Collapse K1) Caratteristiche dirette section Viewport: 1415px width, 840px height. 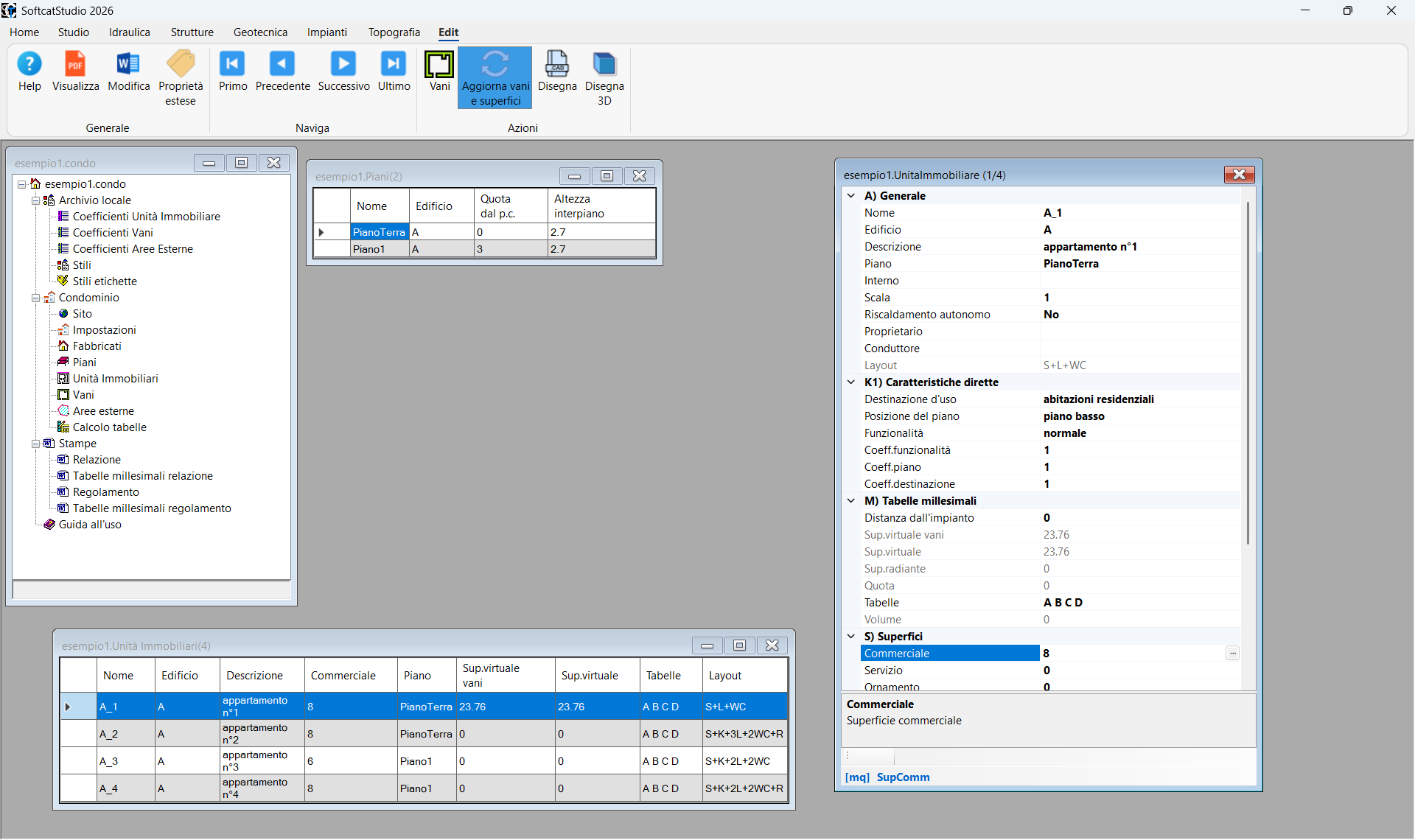pos(851,382)
